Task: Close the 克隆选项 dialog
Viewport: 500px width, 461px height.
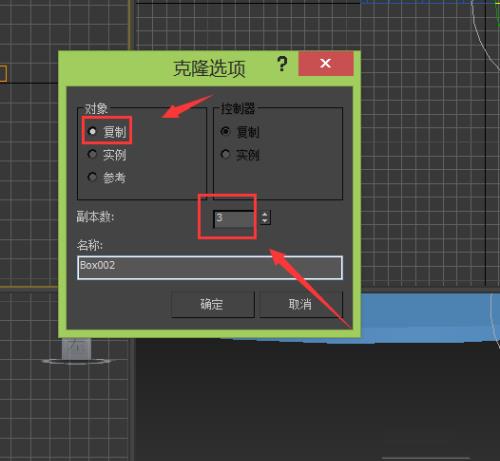Action: pos(326,64)
